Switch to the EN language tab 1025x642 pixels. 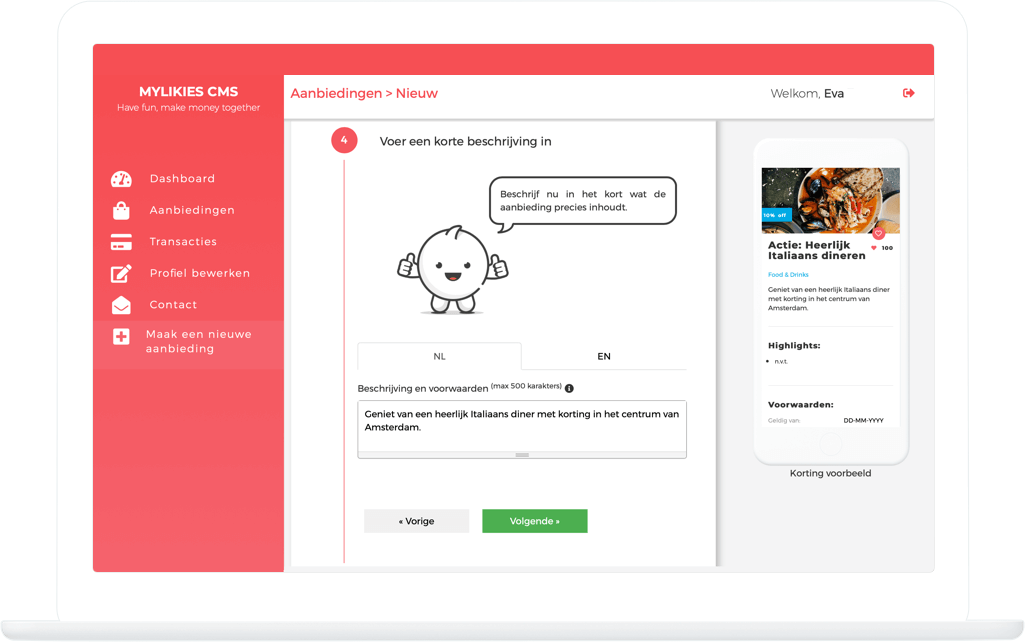[604, 356]
